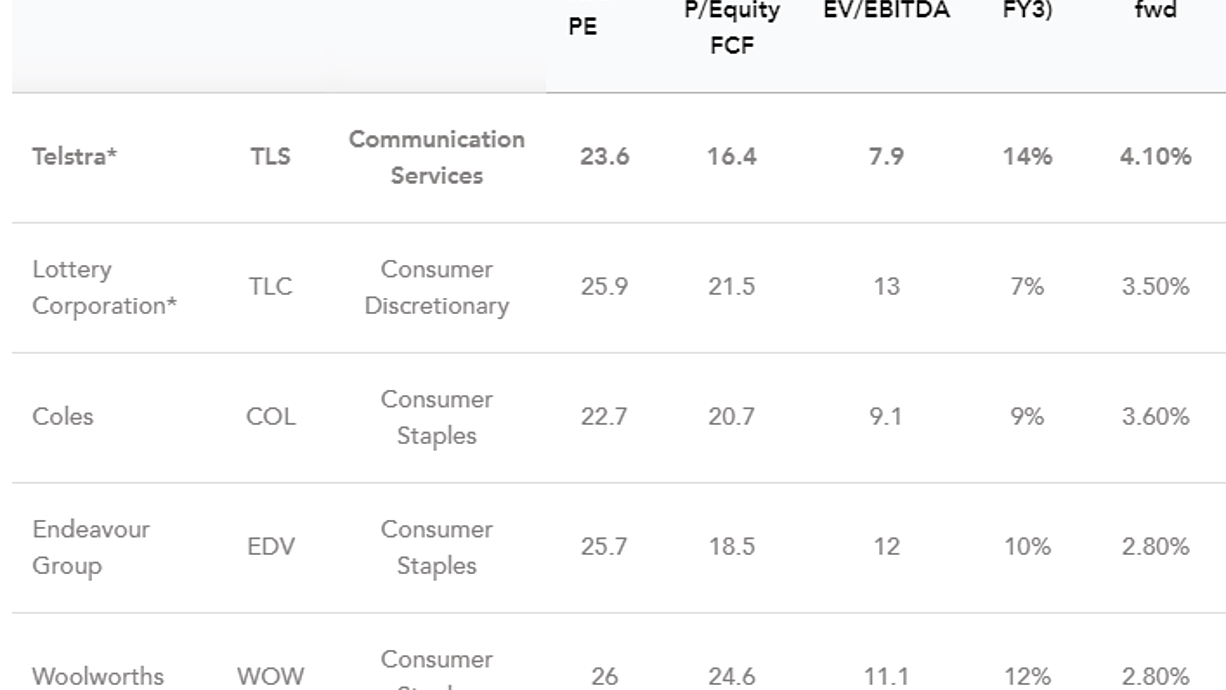
Task: Click Endeavour Group company name
Action: (x=91, y=547)
